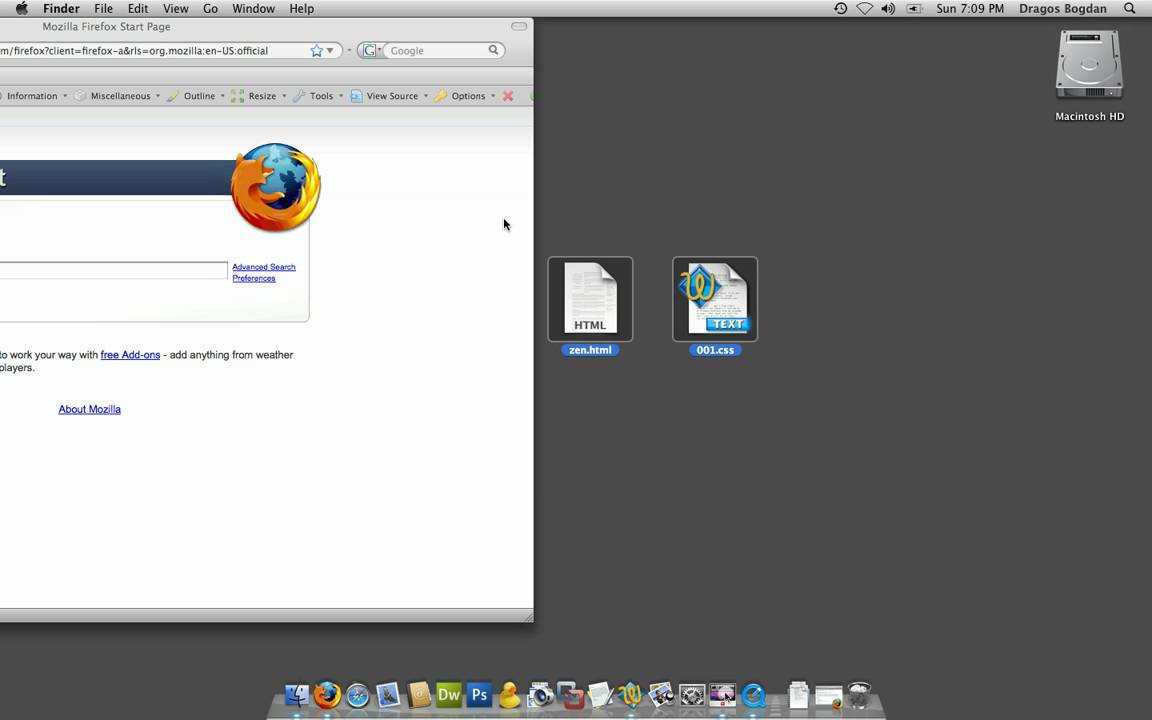Open Finder from the Dock
The image size is (1152, 720).
coord(297,694)
